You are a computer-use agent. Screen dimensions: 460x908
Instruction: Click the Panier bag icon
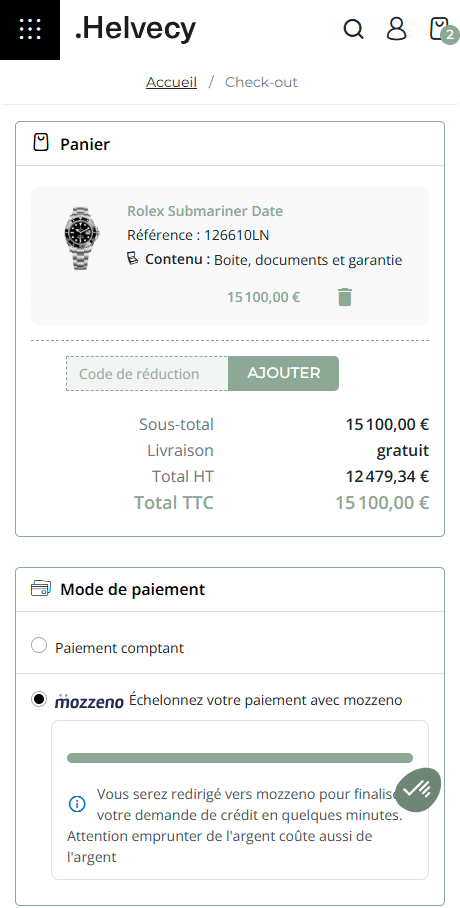coord(41,143)
